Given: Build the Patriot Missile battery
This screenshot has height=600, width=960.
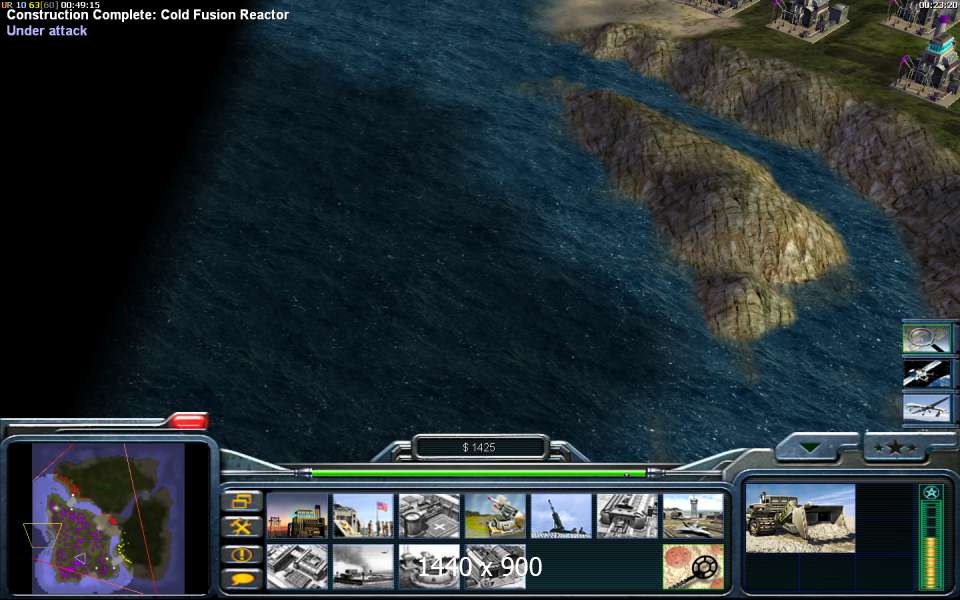Looking at the screenshot, I should (x=495, y=516).
